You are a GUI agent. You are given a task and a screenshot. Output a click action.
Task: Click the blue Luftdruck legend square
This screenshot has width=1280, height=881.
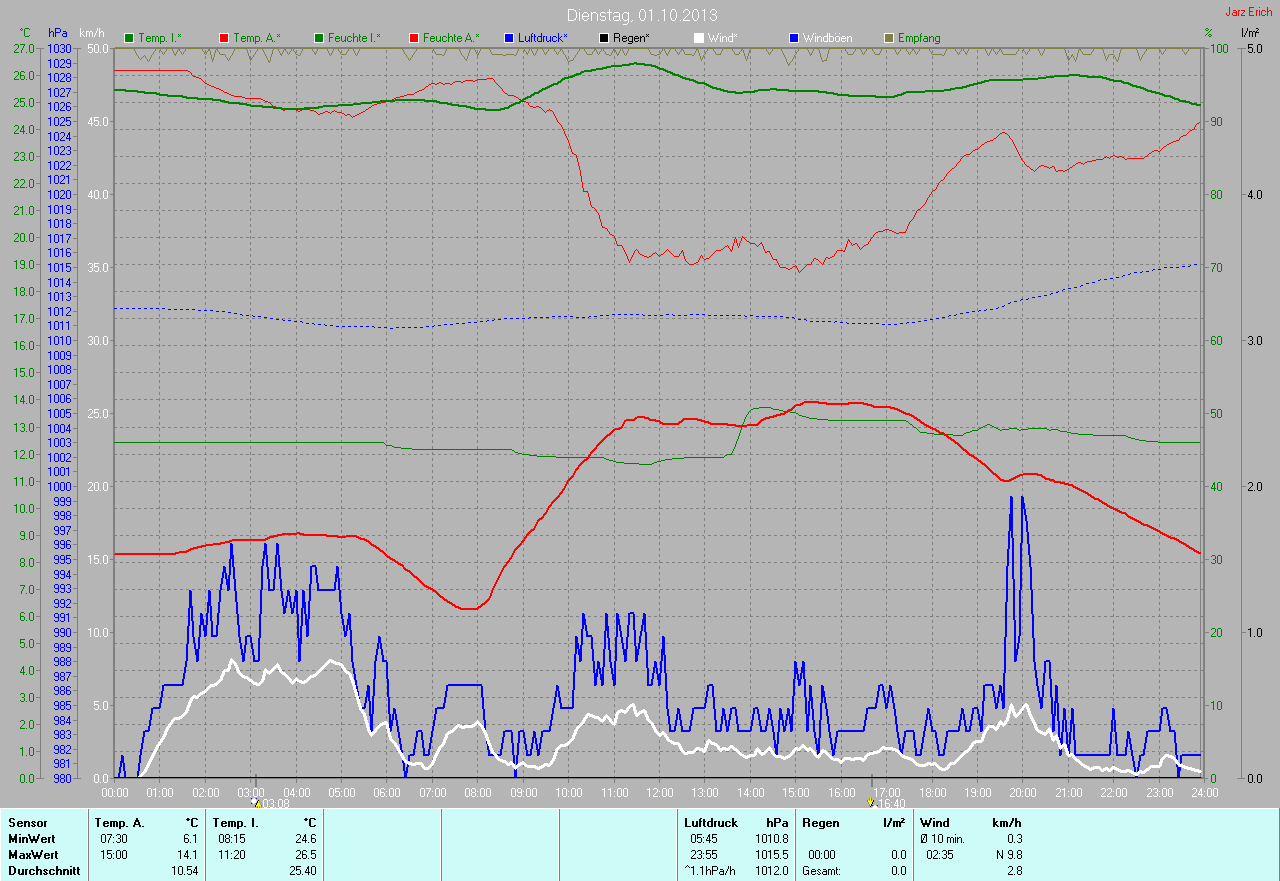point(509,38)
